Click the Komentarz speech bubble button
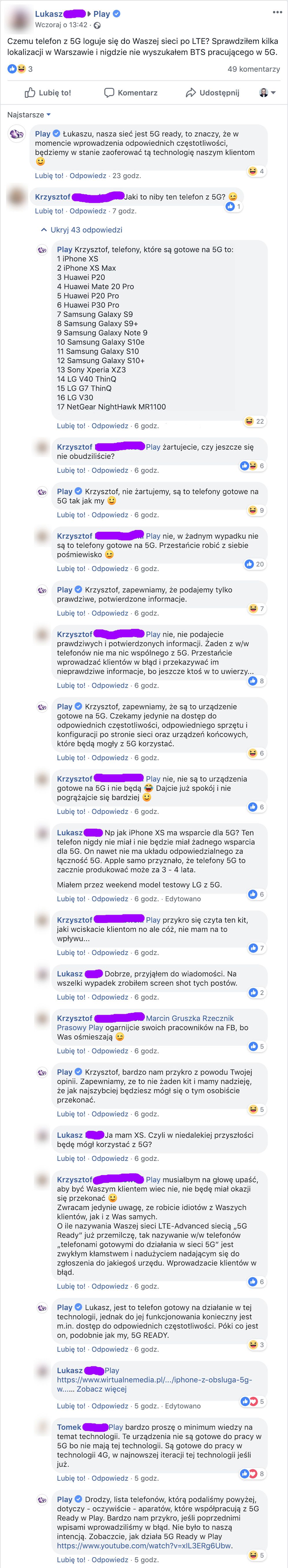The width and height of the screenshot is (288, 1568). 131,93
